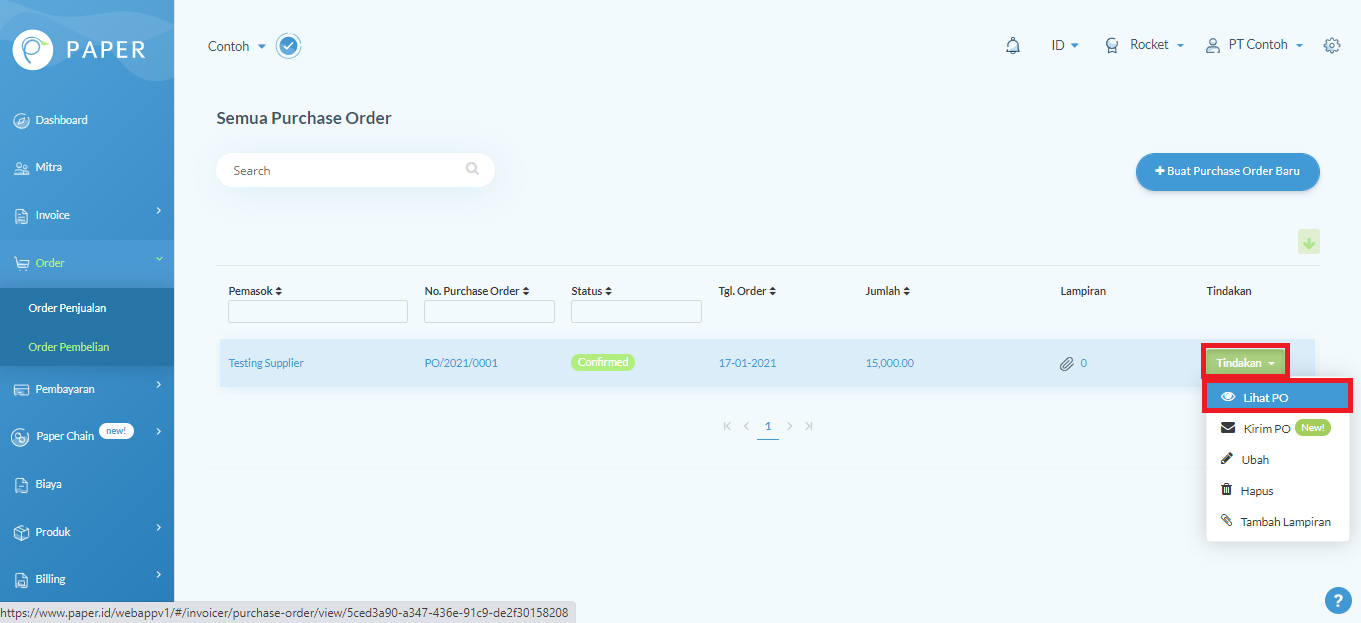Click the verified checkmark badge beside Contoh

tap(288, 46)
